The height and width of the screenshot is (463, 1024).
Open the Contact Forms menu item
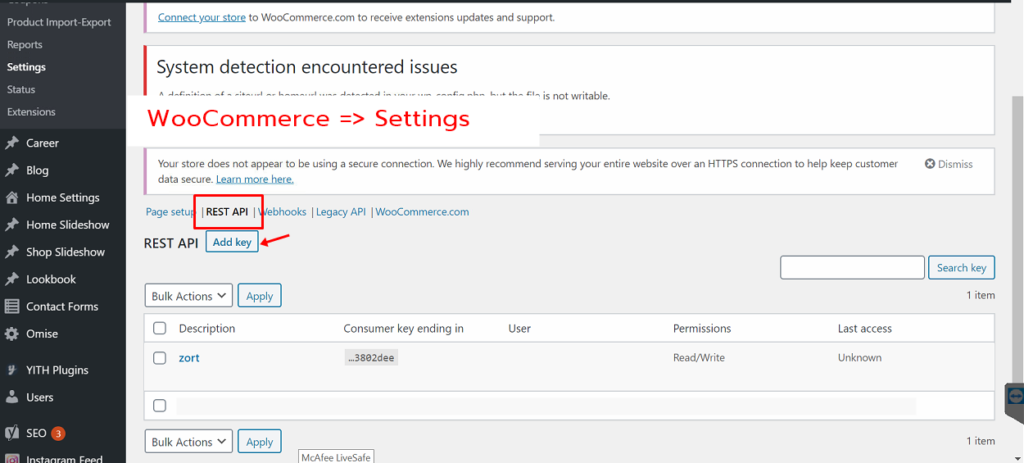(62, 306)
